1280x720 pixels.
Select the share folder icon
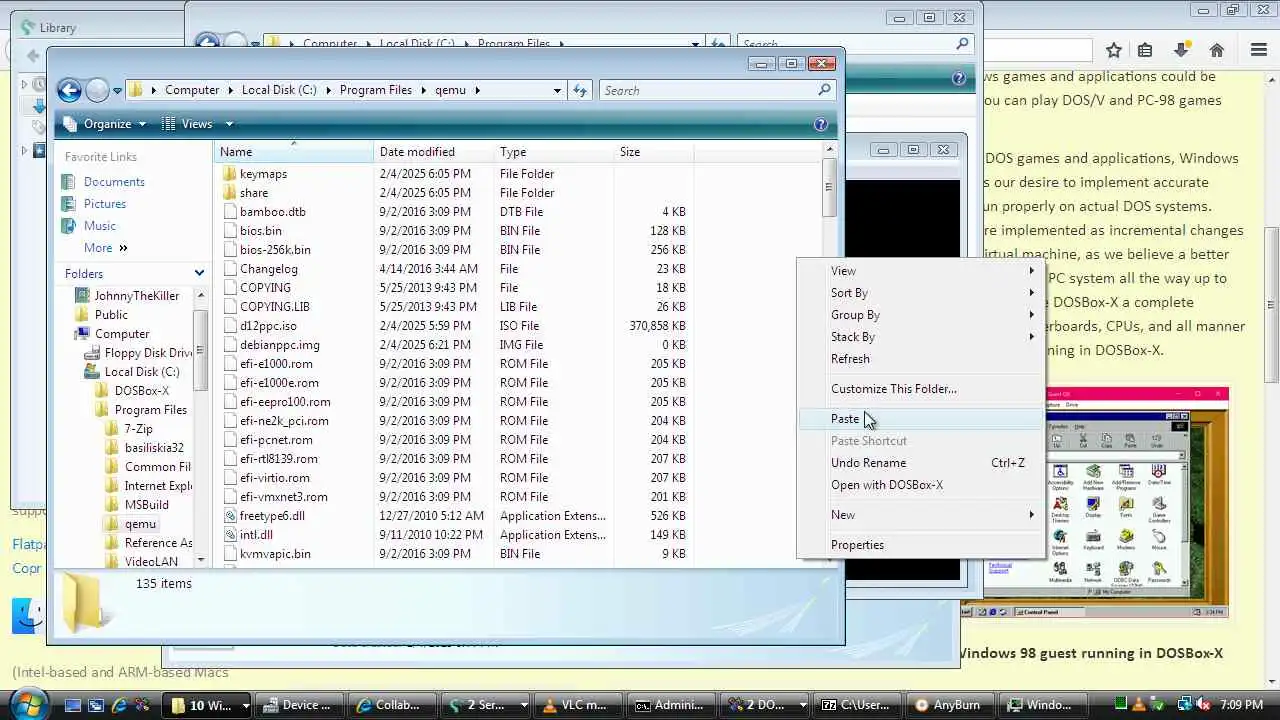pos(230,193)
